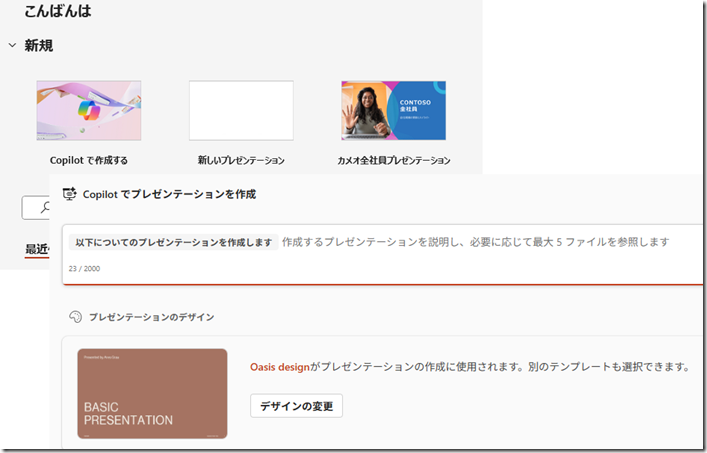Click the Copilot icon in the dialog header

(69, 194)
